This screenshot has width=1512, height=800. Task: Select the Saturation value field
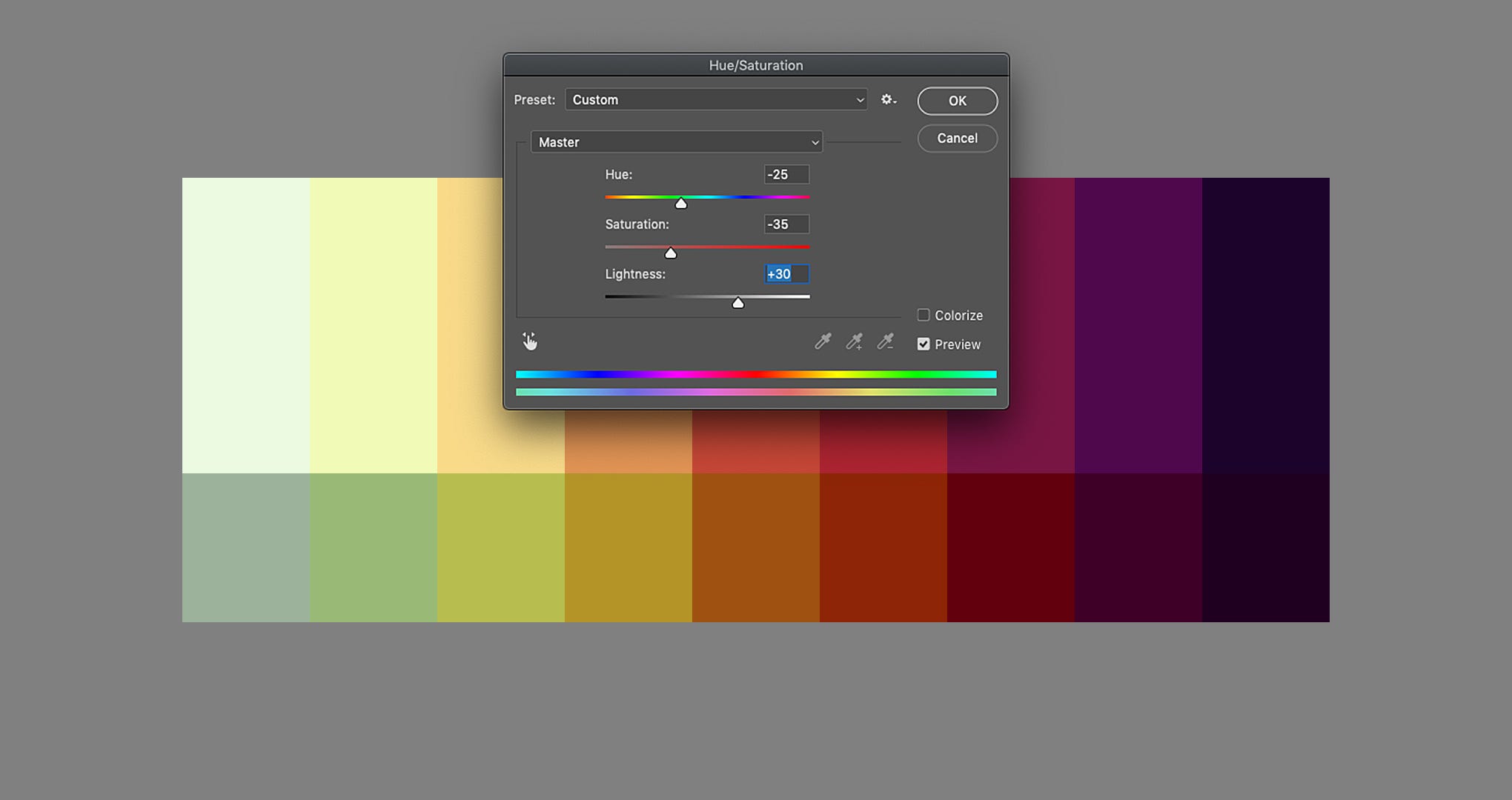click(x=786, y=224)
